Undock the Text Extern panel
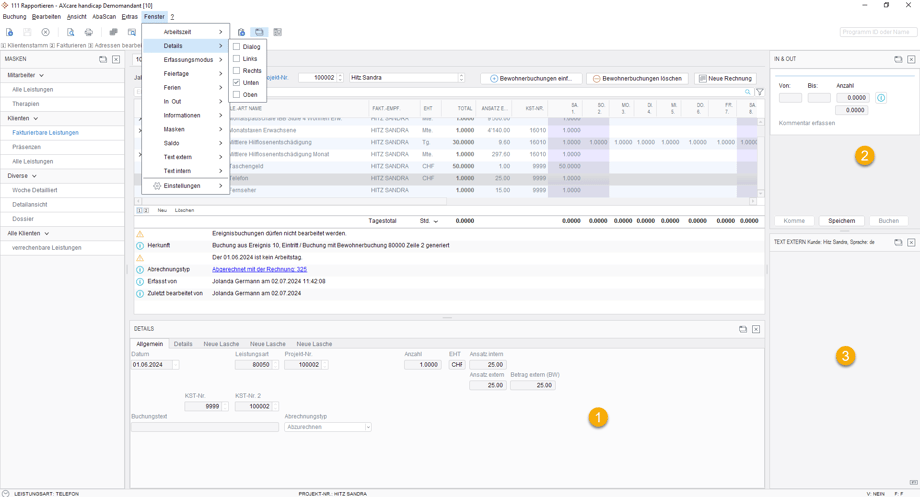The image size is (920, 497). 898,242
